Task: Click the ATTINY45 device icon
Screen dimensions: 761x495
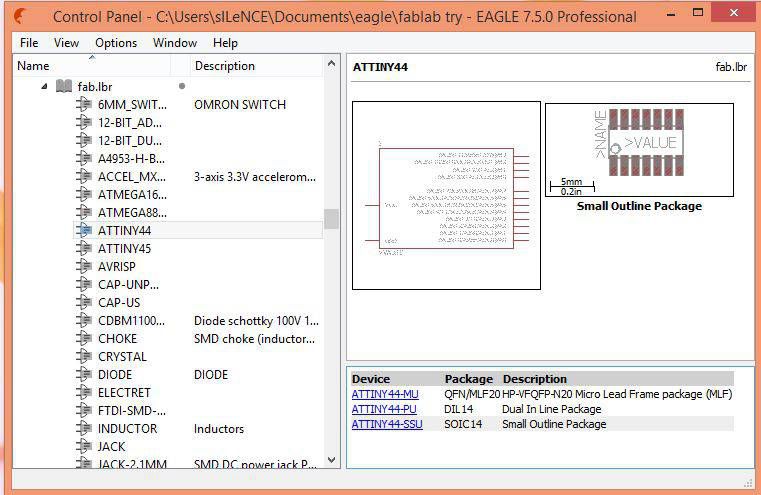Action: (84, 248)
